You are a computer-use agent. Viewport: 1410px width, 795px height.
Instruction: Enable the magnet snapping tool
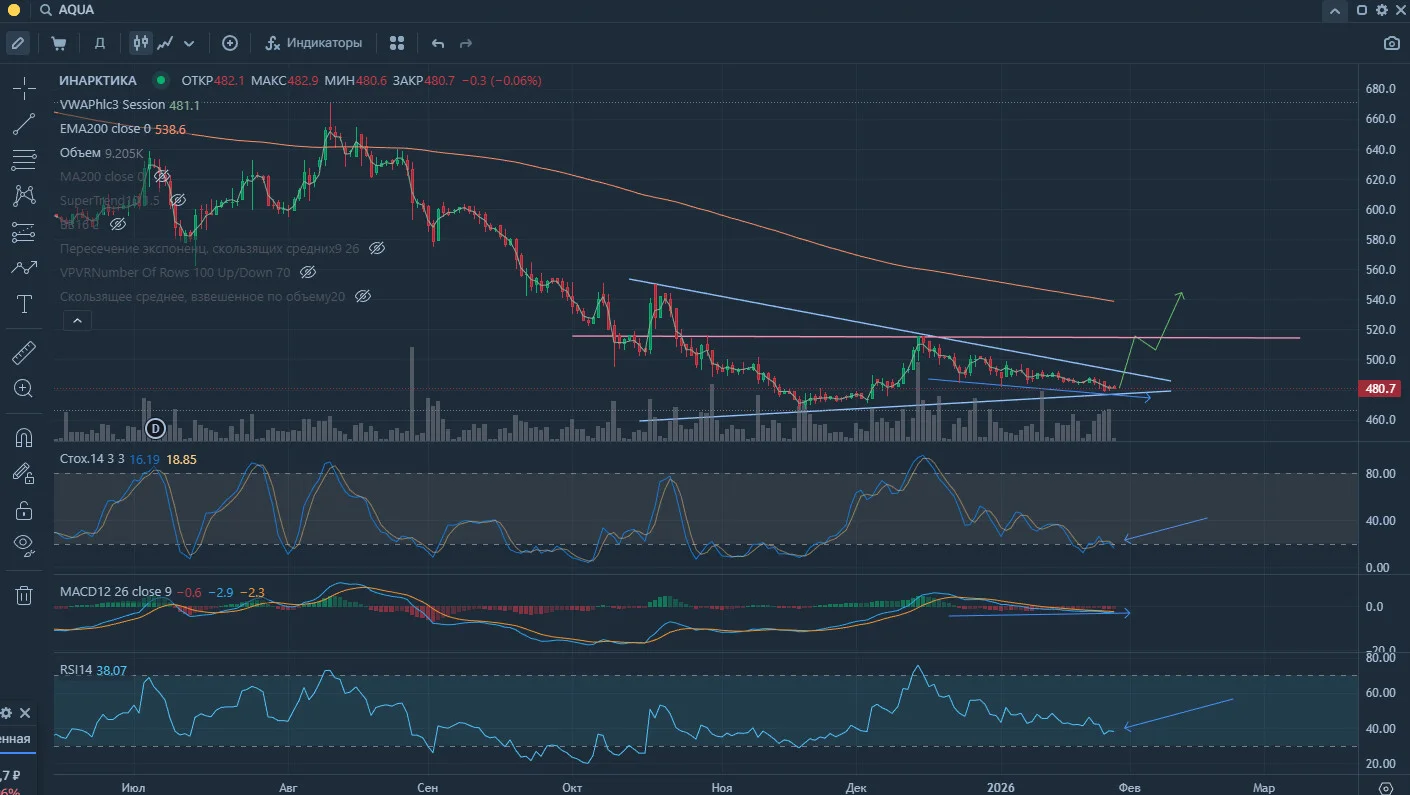24,437
